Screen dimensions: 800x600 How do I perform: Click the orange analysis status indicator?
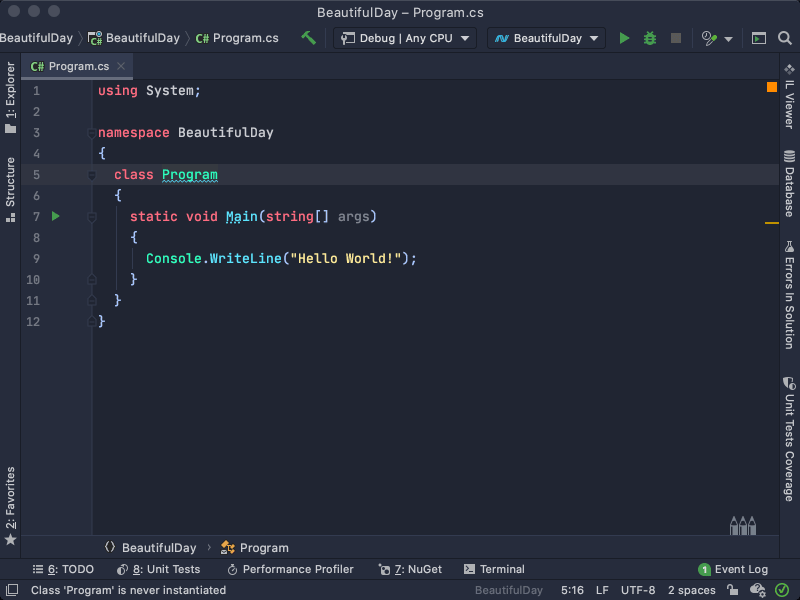pyautogui.click(x=771, y=87)
